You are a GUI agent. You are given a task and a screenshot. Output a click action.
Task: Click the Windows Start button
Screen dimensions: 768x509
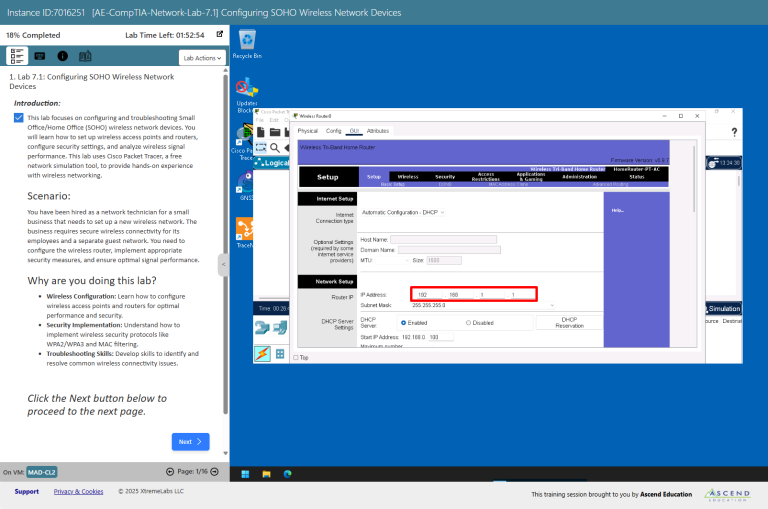click(245, 474)
